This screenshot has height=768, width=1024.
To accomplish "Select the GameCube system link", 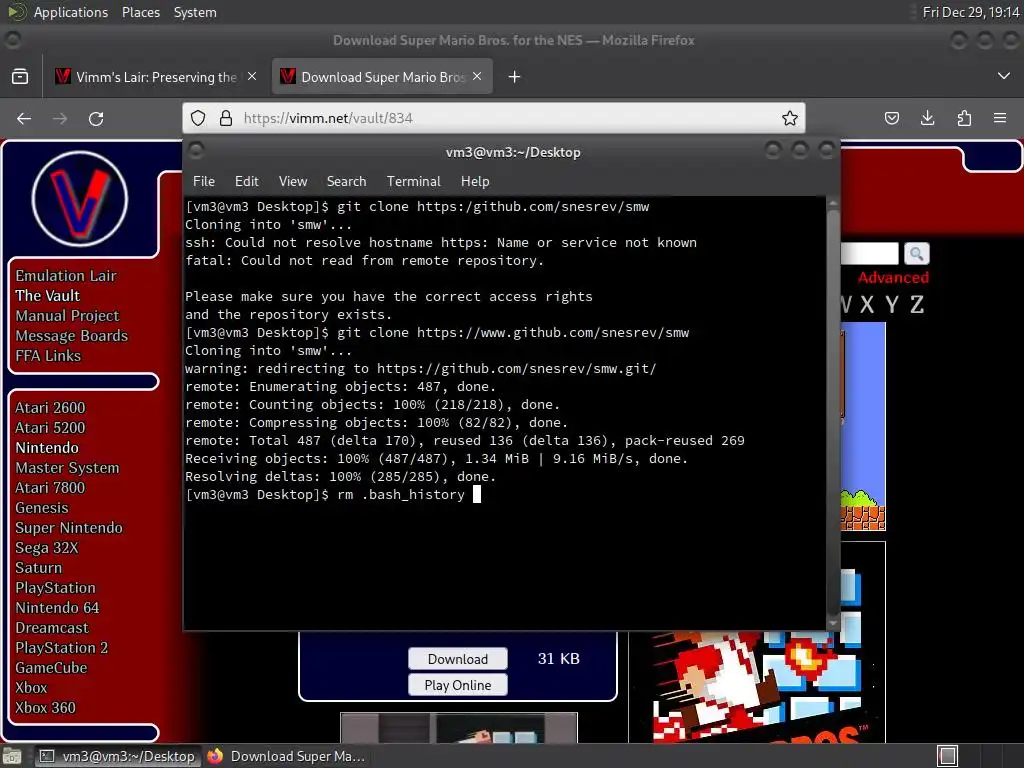I will [51, 668].
